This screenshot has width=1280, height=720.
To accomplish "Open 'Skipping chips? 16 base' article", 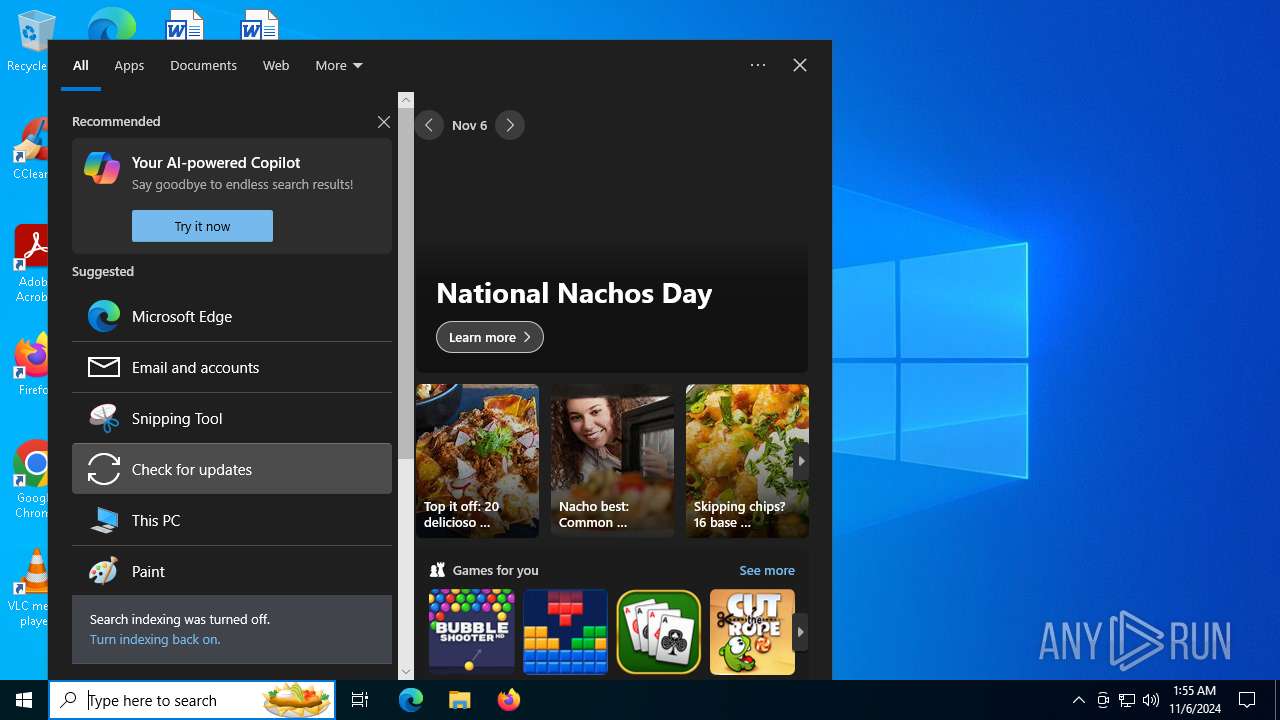I will (x=747, y=461).
